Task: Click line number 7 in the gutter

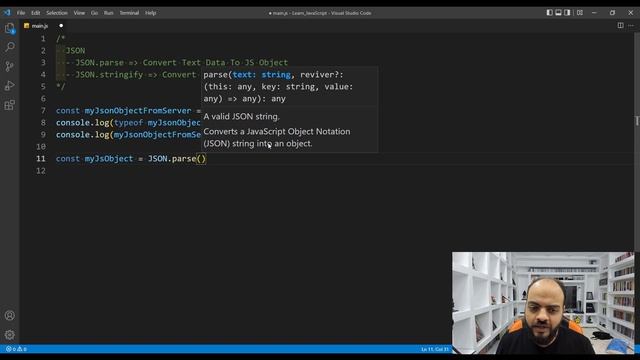Action: (43, 111)
